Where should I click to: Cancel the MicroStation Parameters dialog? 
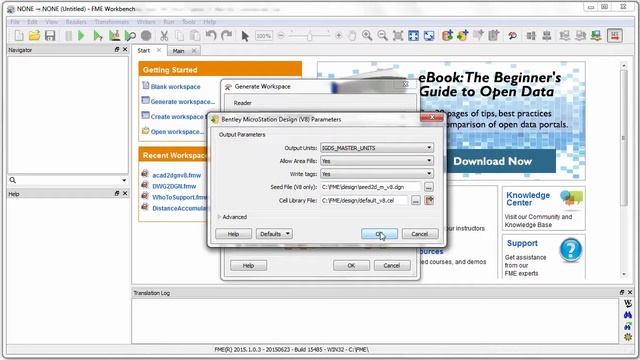tap(420, 234)
